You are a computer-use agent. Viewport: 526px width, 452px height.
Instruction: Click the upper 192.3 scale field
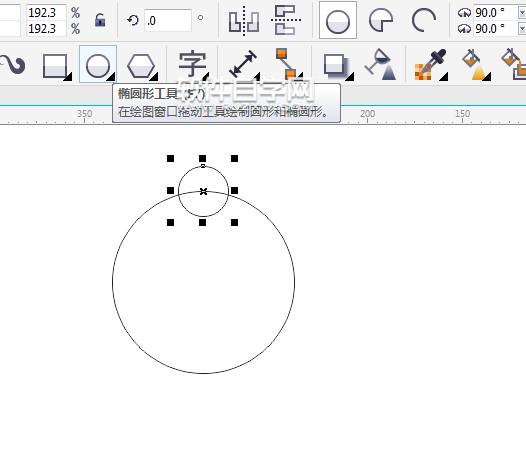point(46,12)
